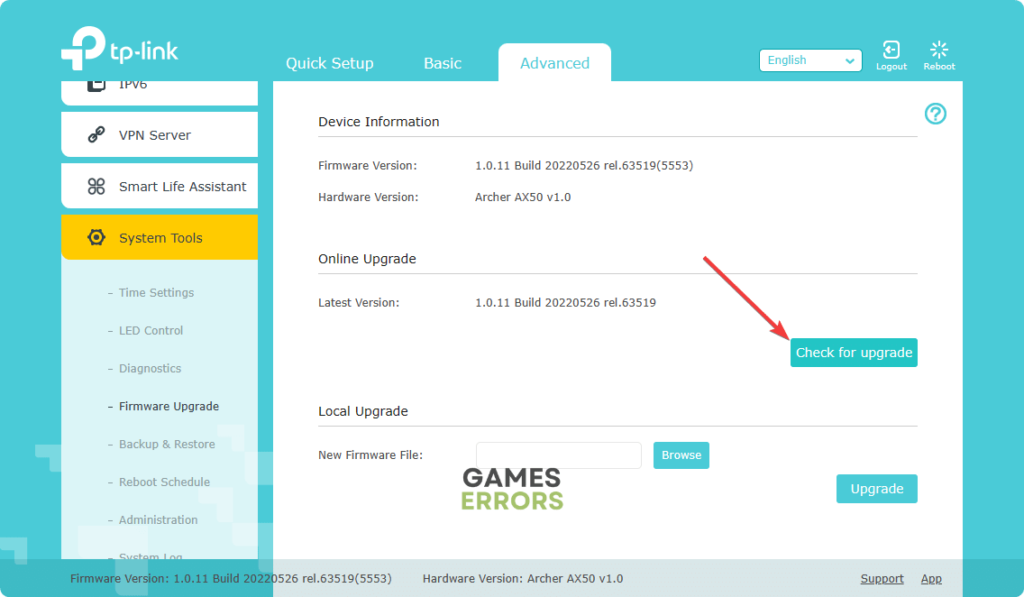
Task: Open the App link at bottom
Action: point(931,578)
